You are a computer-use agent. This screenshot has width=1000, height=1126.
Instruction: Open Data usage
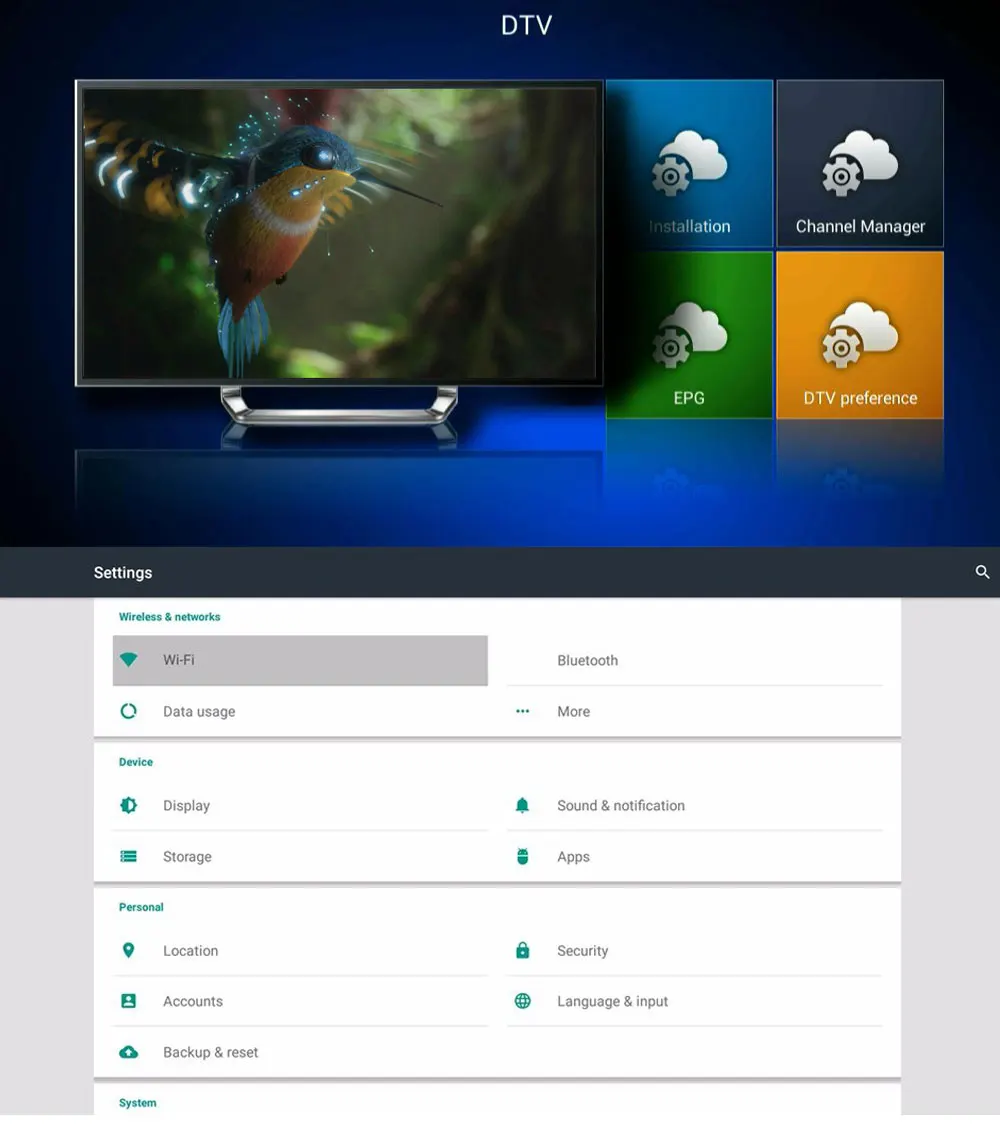click(x=300, y=711)
